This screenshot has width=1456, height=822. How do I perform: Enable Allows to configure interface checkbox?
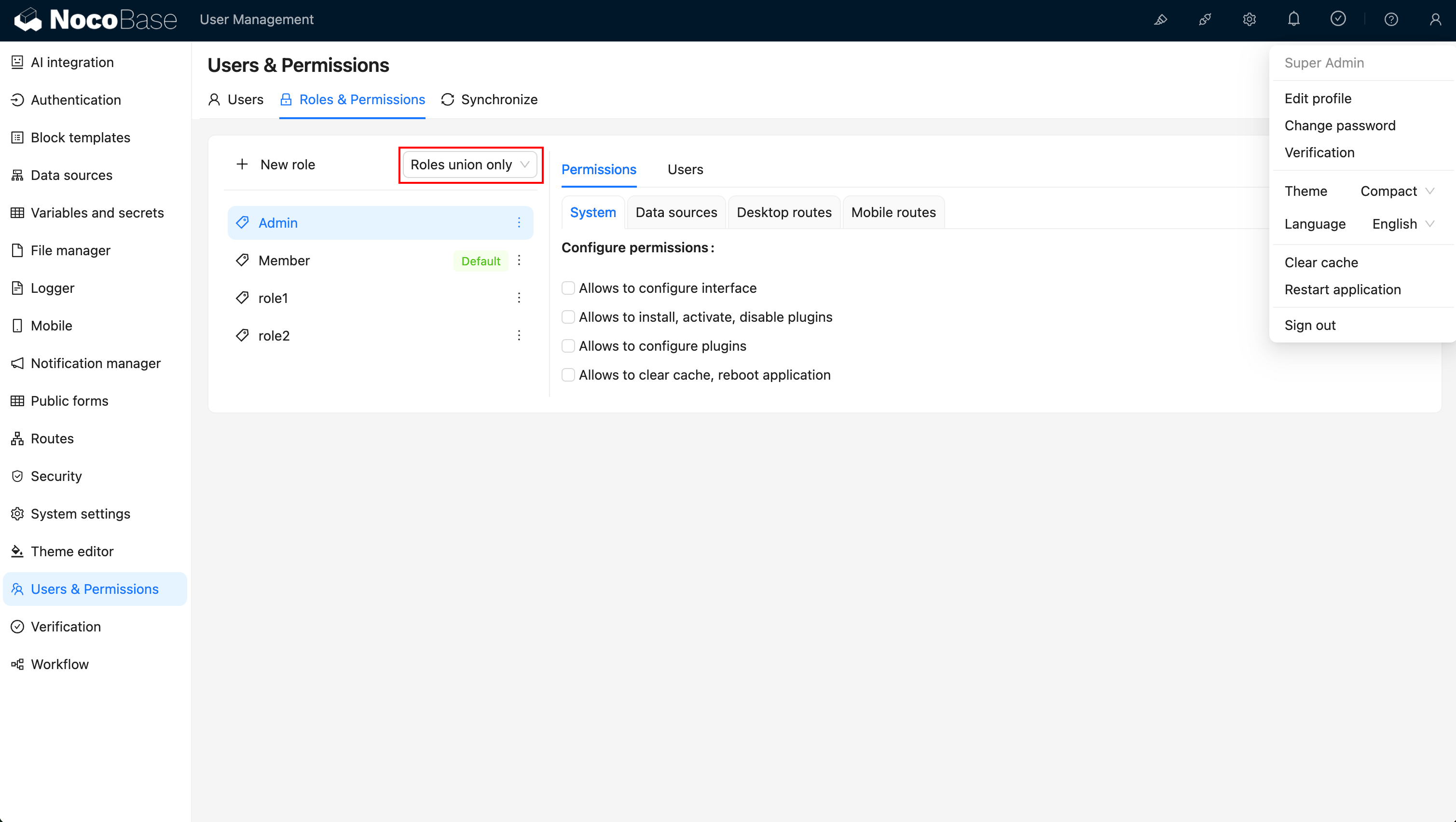pyautogui.click(x=568, y=288)
